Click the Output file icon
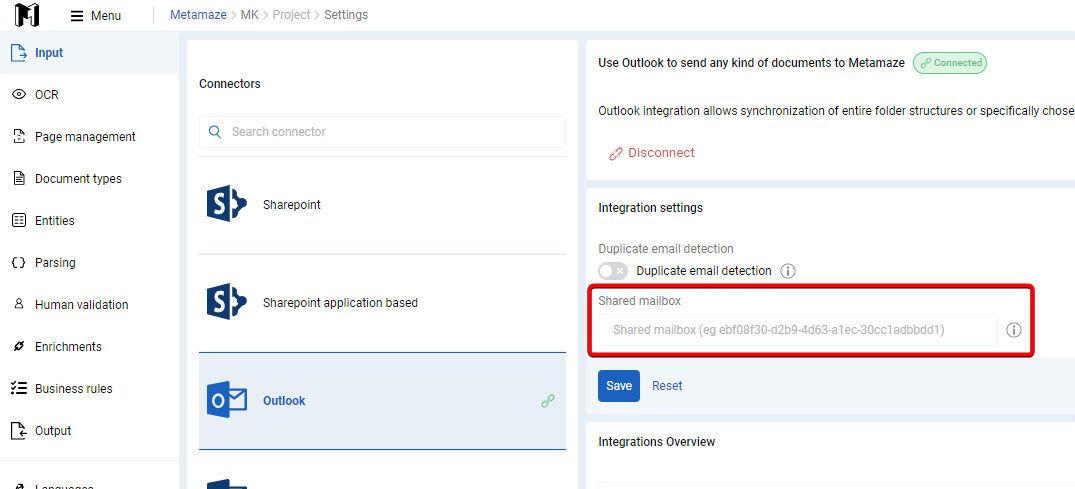 [19, 431]
